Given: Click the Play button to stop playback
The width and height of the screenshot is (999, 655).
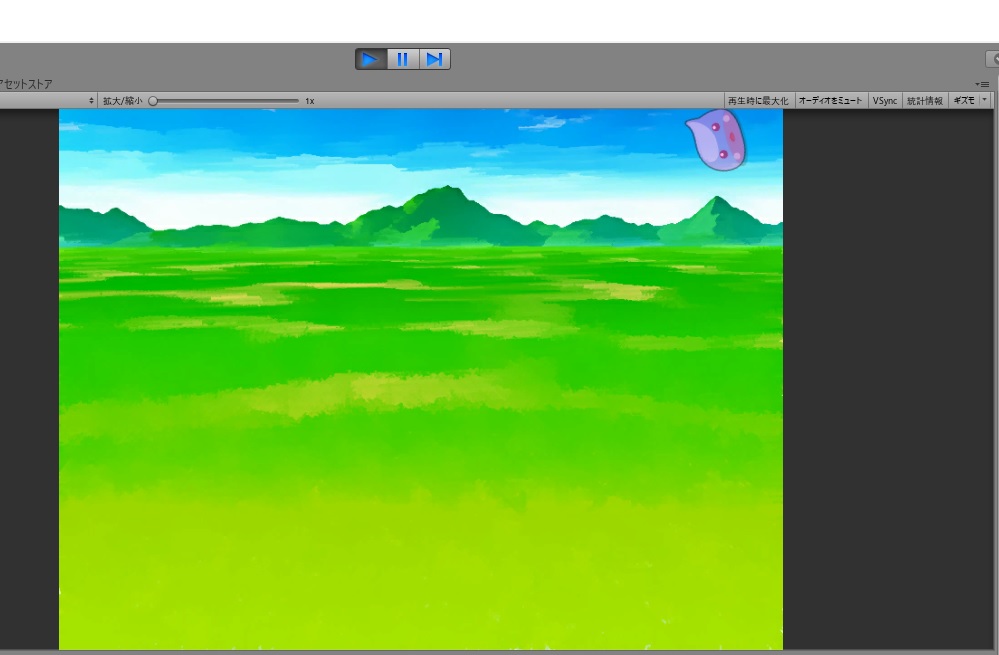Looking at the screenshot, I should pos(371,59).
